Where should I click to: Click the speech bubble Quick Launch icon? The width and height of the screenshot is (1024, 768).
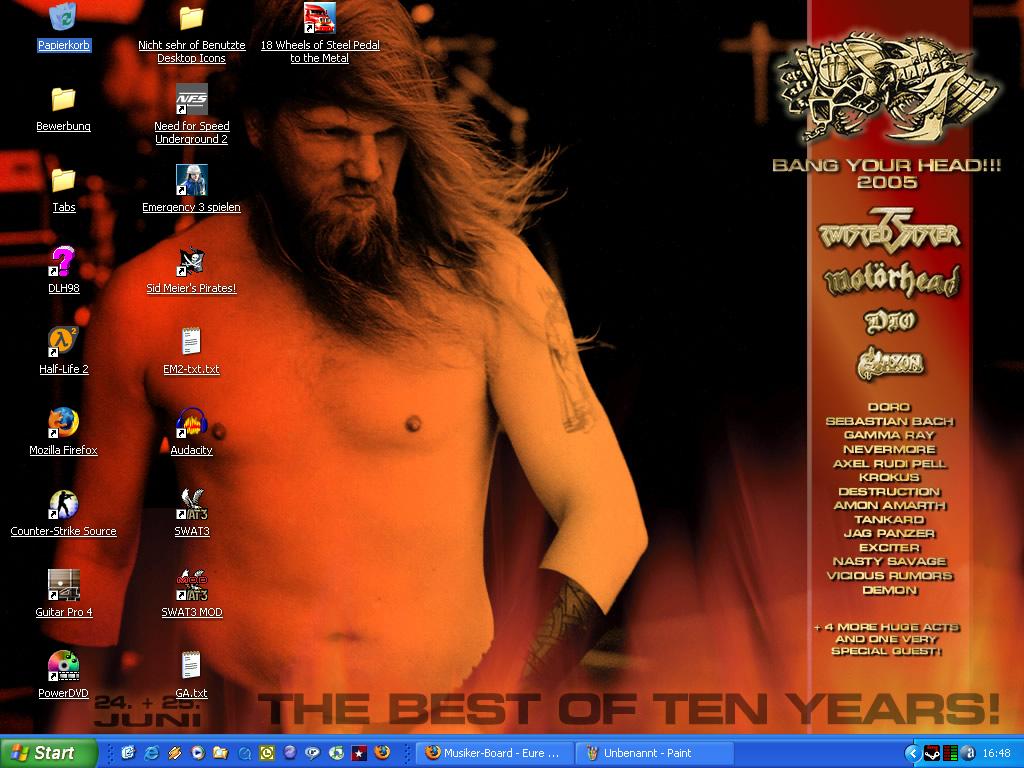coord(313,753)
